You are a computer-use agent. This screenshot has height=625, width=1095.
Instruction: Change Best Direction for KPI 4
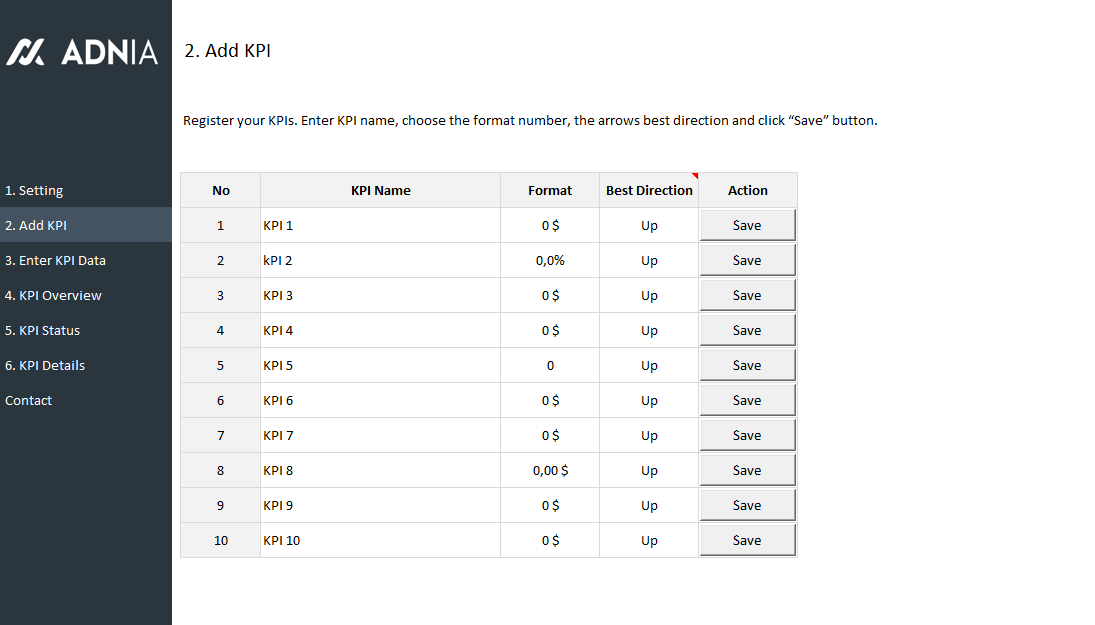tap(649, 330)
